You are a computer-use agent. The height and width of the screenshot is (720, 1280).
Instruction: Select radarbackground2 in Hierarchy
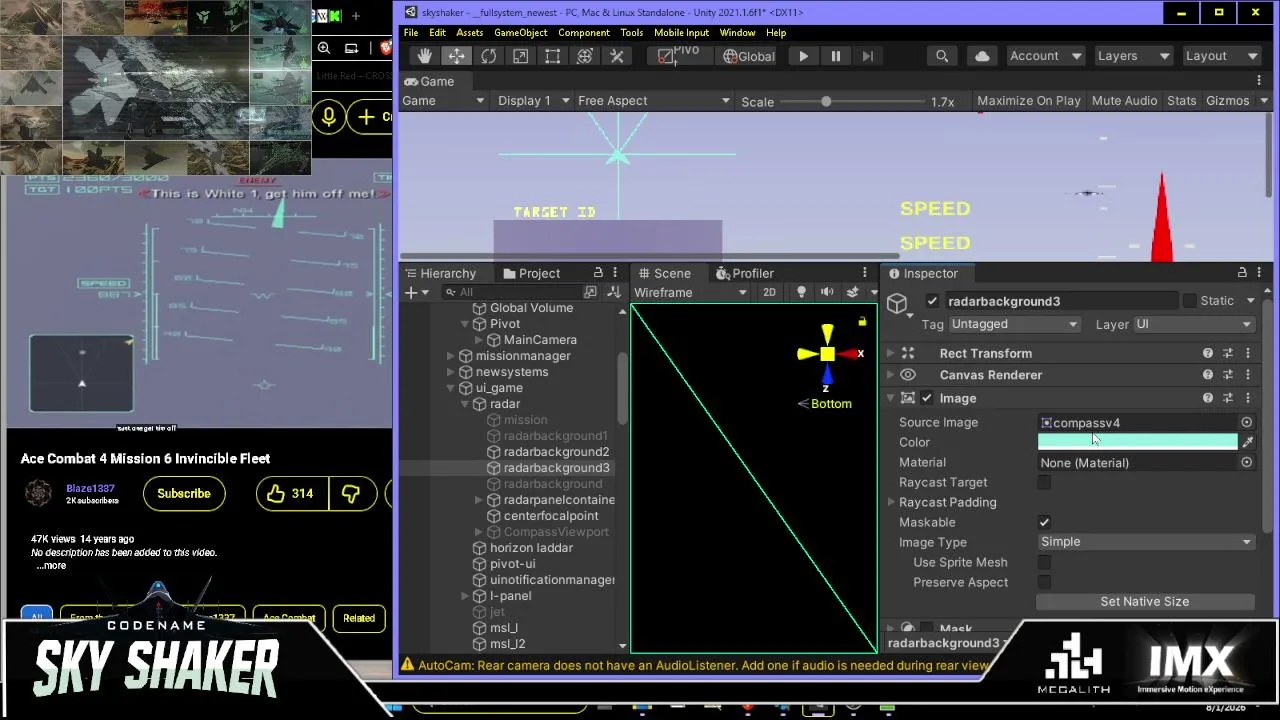point(556,452)
